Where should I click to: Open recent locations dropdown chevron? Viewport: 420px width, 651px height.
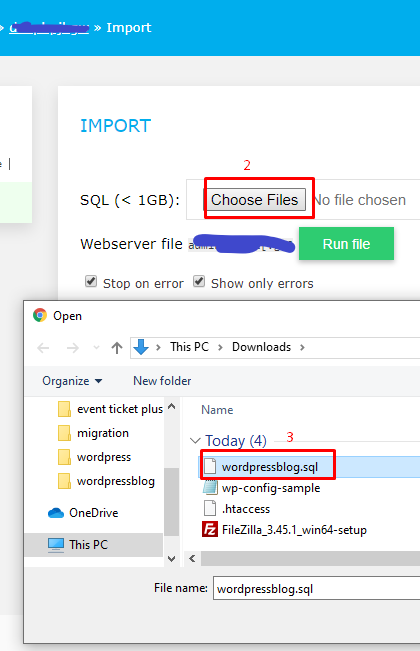click(96, 348)
